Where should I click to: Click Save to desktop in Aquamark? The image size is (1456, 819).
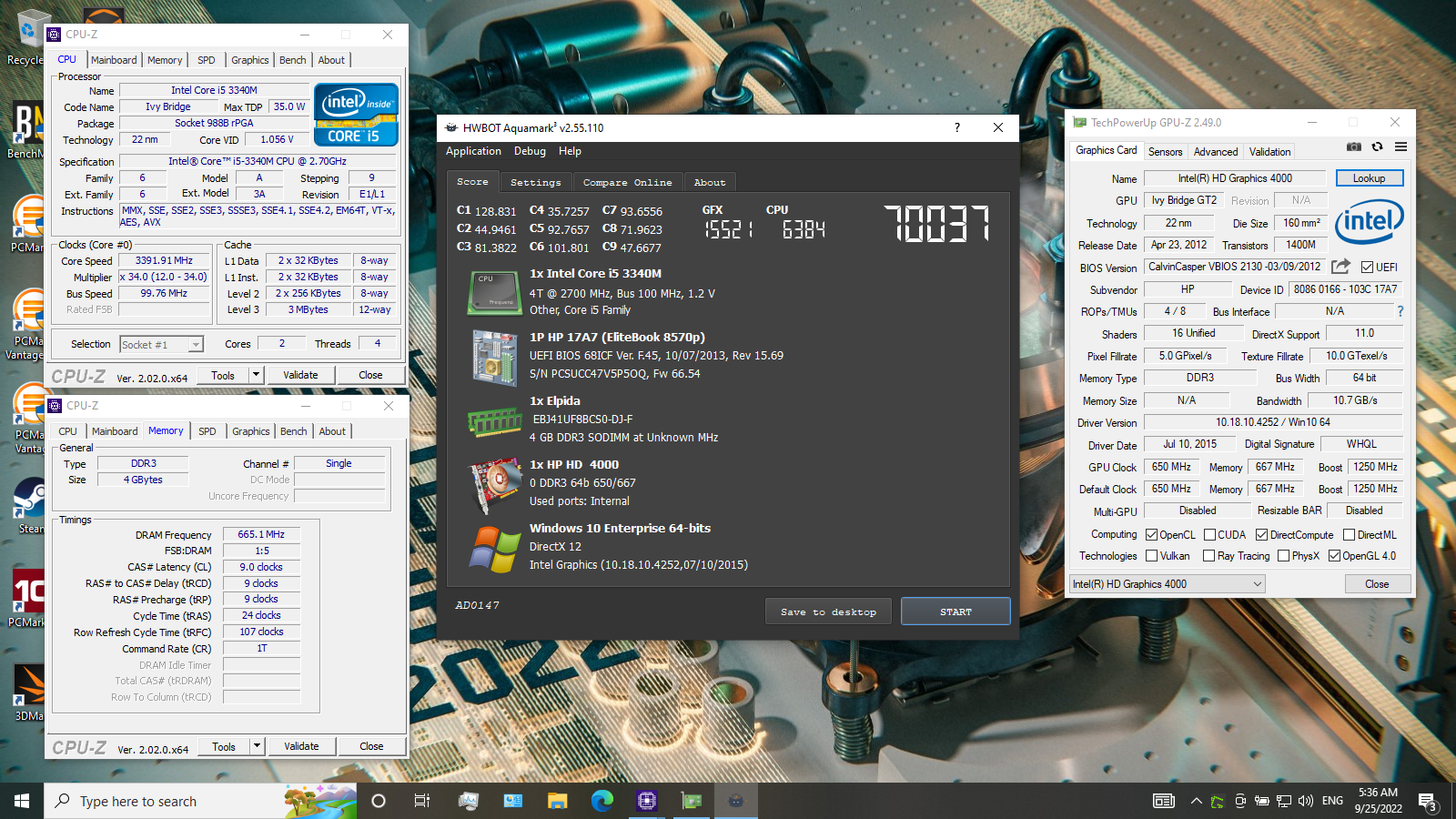(828, 612)
